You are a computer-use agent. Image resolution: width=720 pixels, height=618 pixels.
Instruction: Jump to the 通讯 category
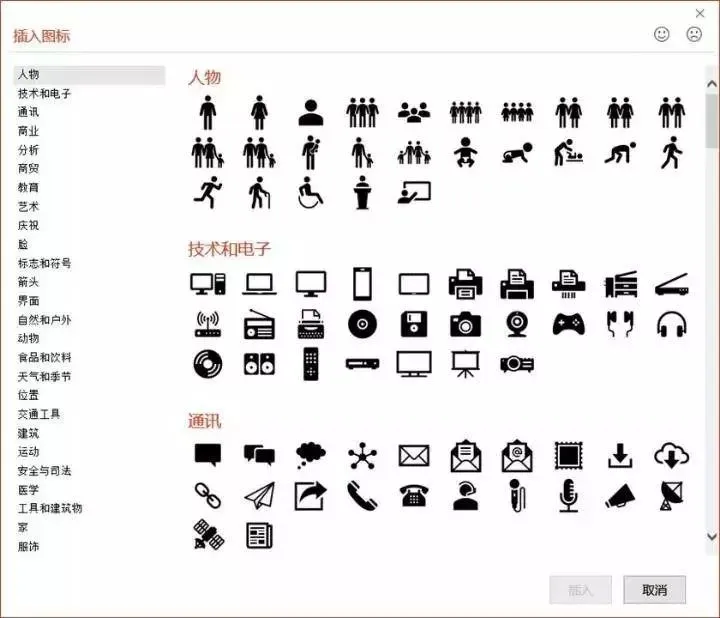28,112
